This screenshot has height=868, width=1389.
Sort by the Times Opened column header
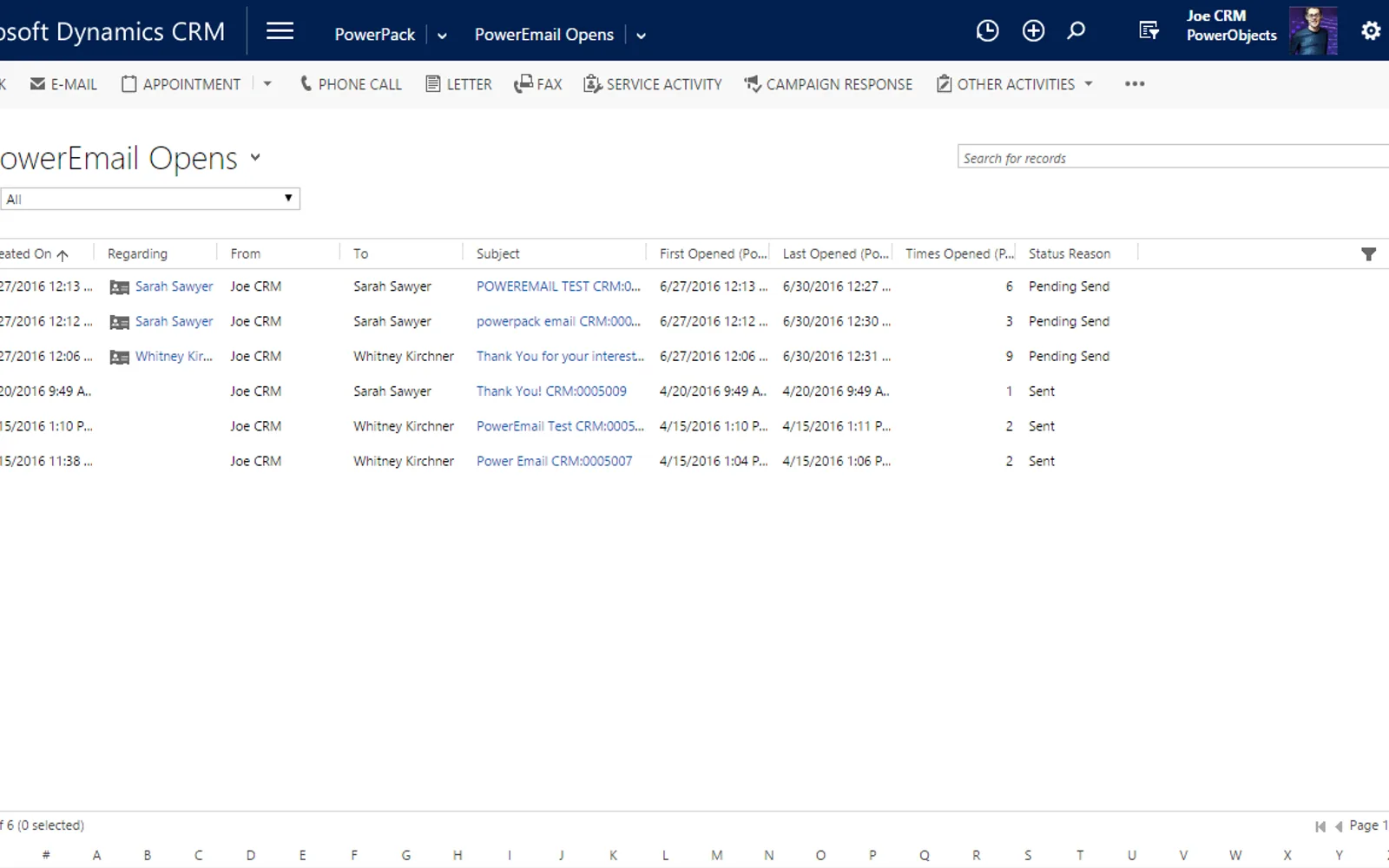(x=960, y=253)
